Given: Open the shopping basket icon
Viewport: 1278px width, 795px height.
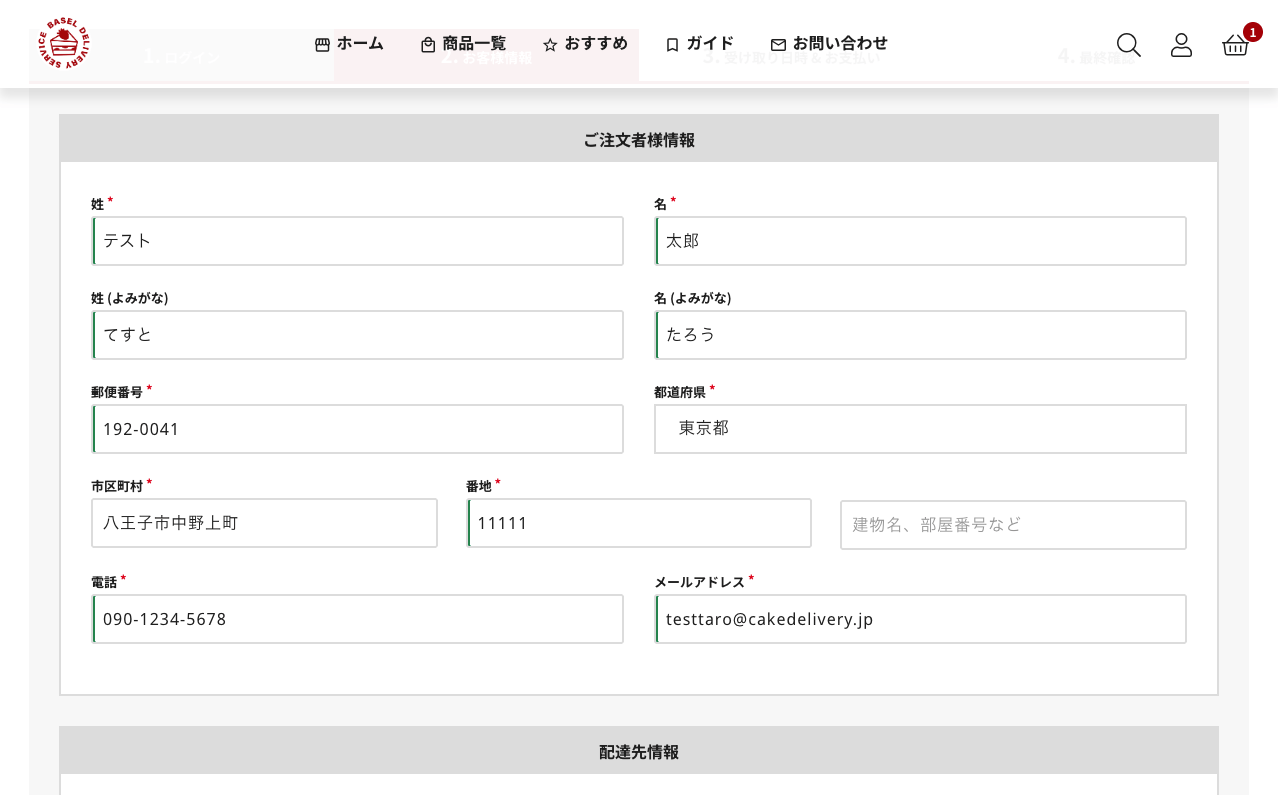Looking at the screenshot, I should (x=1235, y=45).
